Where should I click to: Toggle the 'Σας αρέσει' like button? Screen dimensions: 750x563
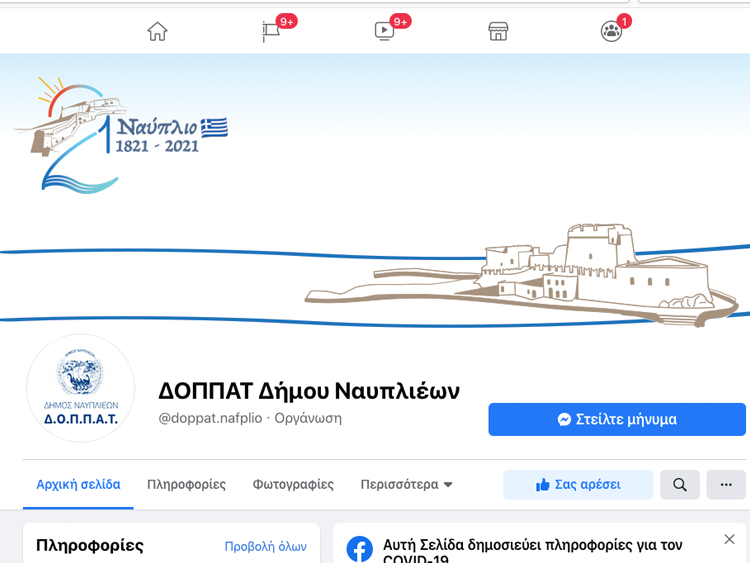[578, 485]
